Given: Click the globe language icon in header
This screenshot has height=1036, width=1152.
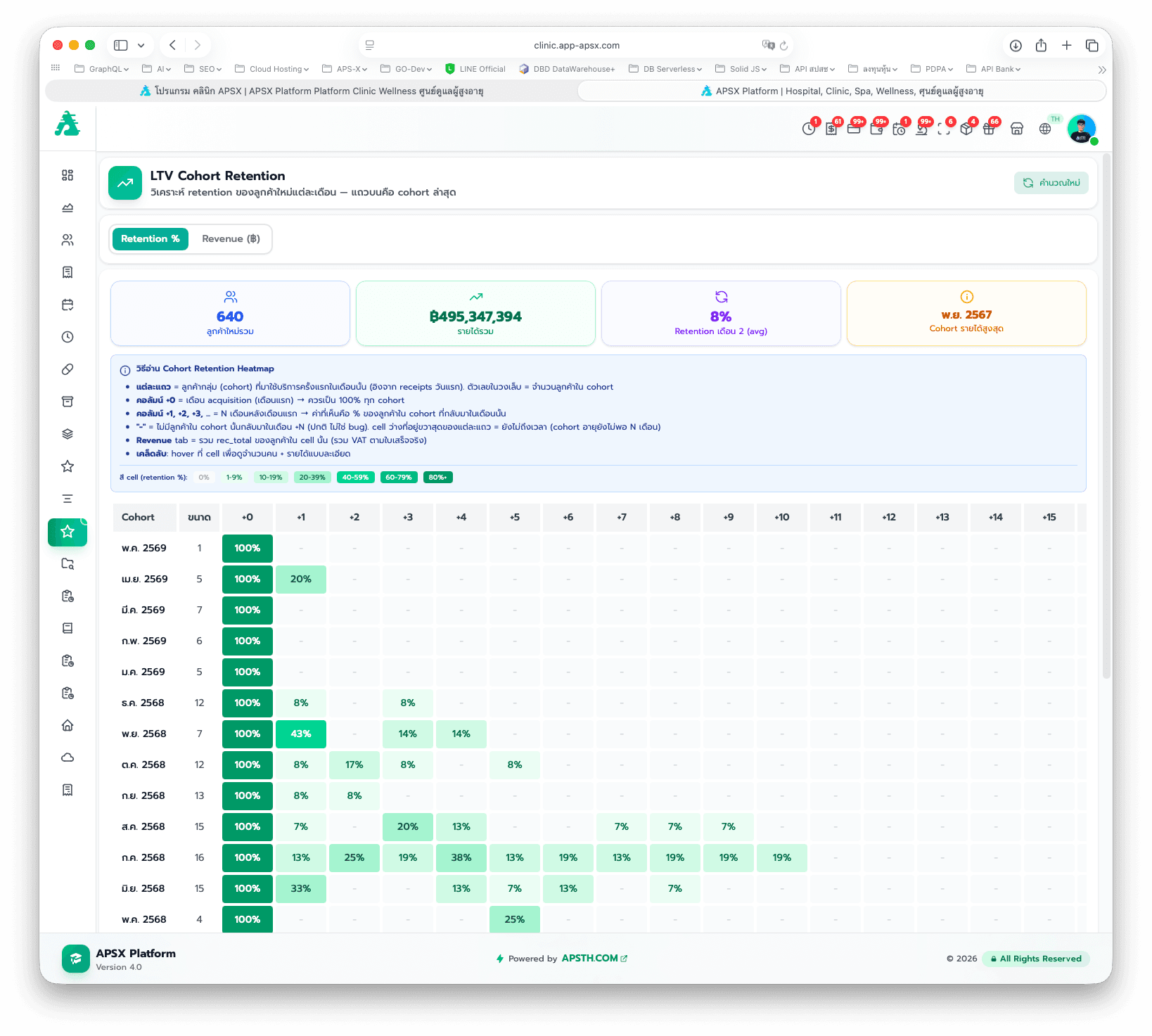Looking at the screenshot, I should coord(1045,129).
